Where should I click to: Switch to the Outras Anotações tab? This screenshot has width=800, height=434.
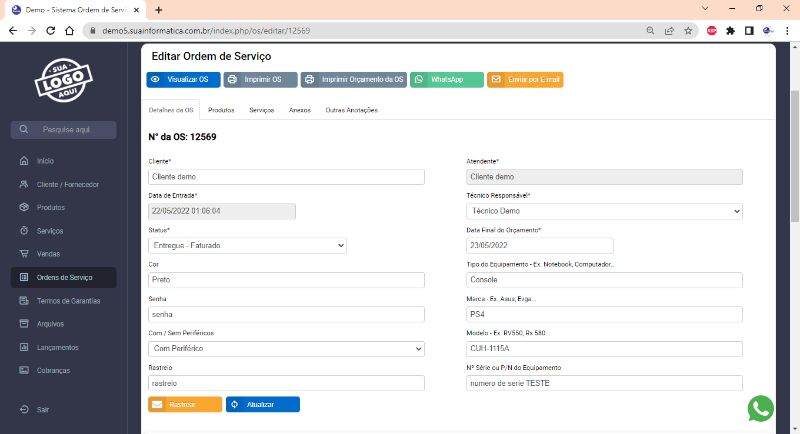351,110
